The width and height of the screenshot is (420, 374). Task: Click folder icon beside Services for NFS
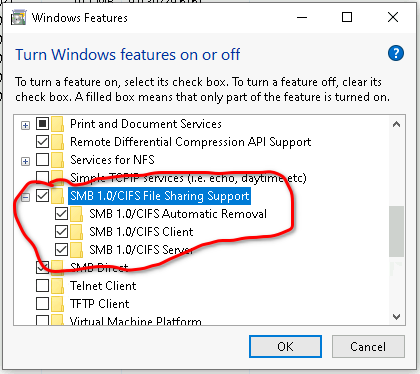(x=57, y=160)
